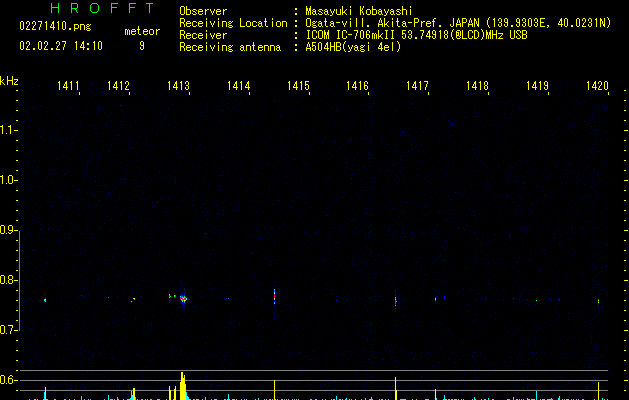This screenshot has height=400, width=629.
Task: Click the 1.1 kHz frequency label
Action: tap(8, 130)
